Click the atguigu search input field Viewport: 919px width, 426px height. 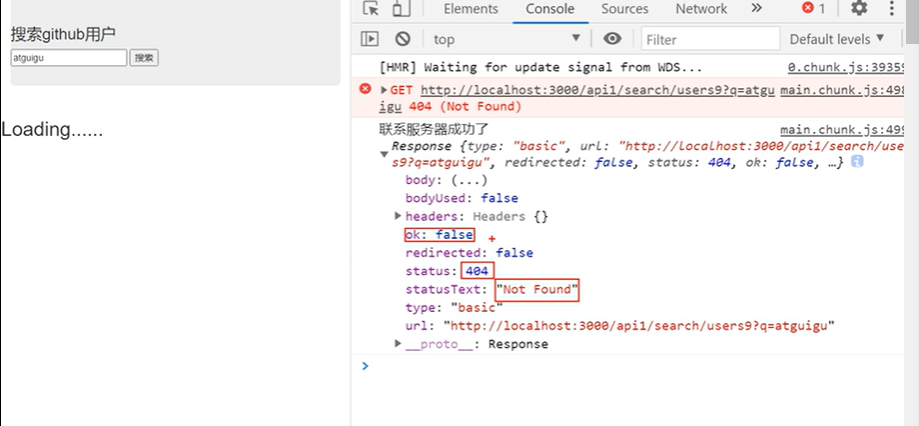click(x=69, y=58)
